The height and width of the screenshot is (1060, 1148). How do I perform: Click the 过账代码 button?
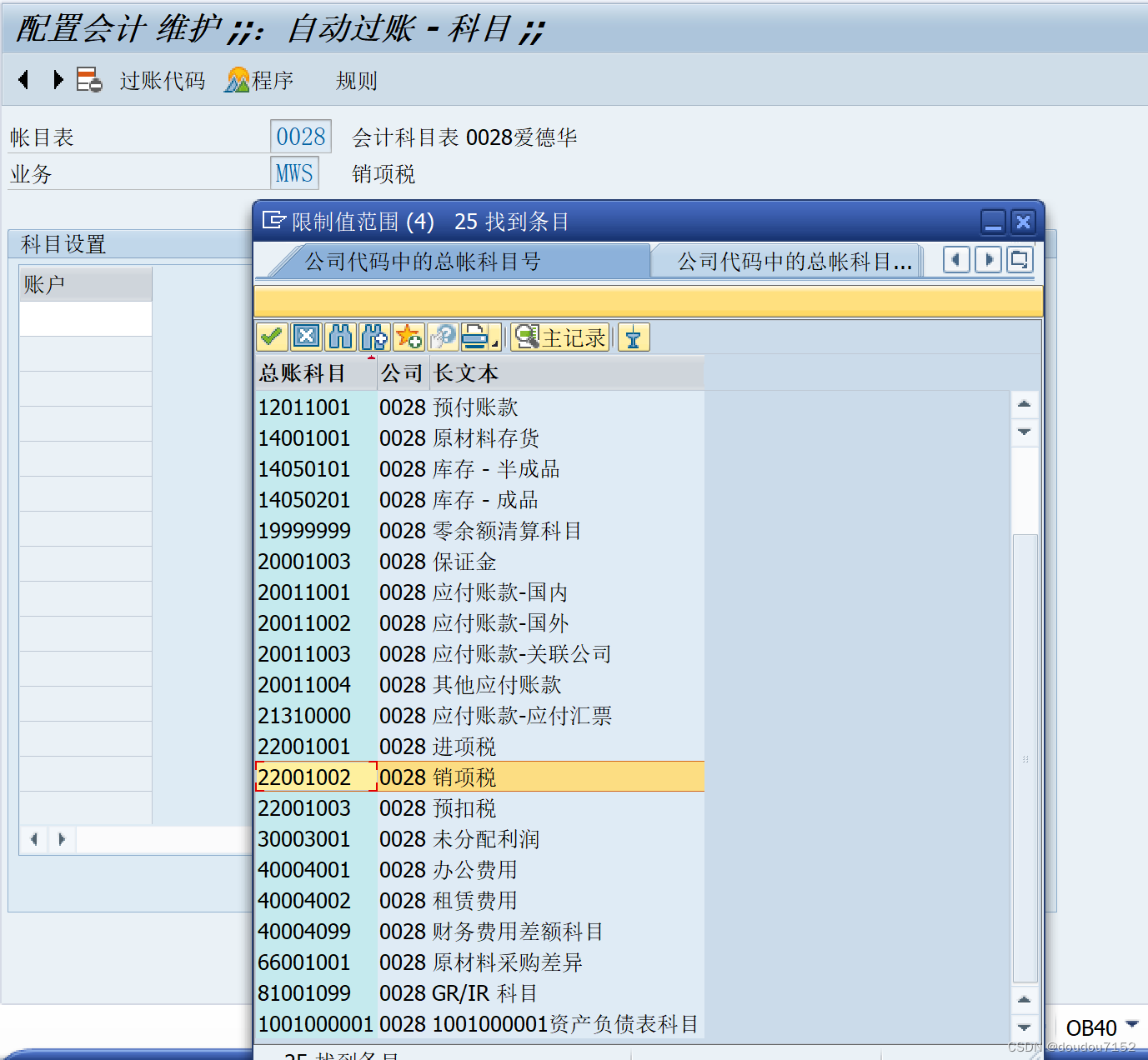tap(161, 80)
